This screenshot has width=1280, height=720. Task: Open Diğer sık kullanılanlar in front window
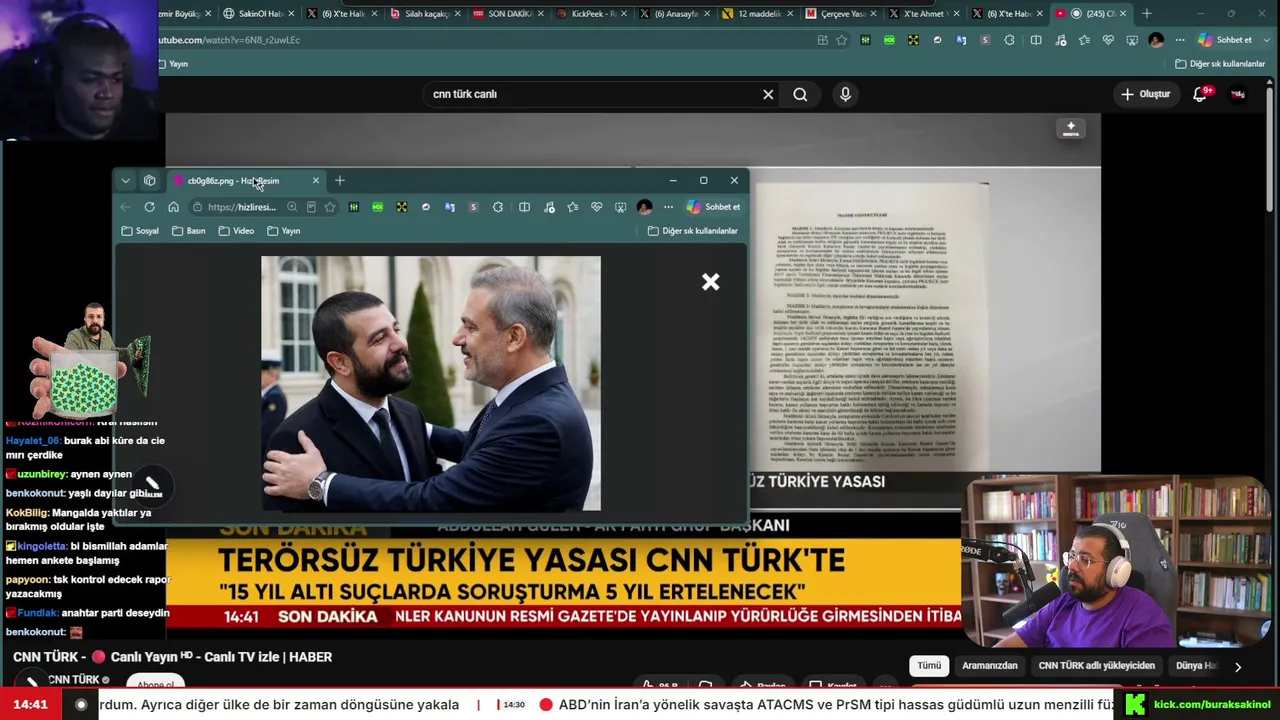pyautogui.click(x=692, y=231)
